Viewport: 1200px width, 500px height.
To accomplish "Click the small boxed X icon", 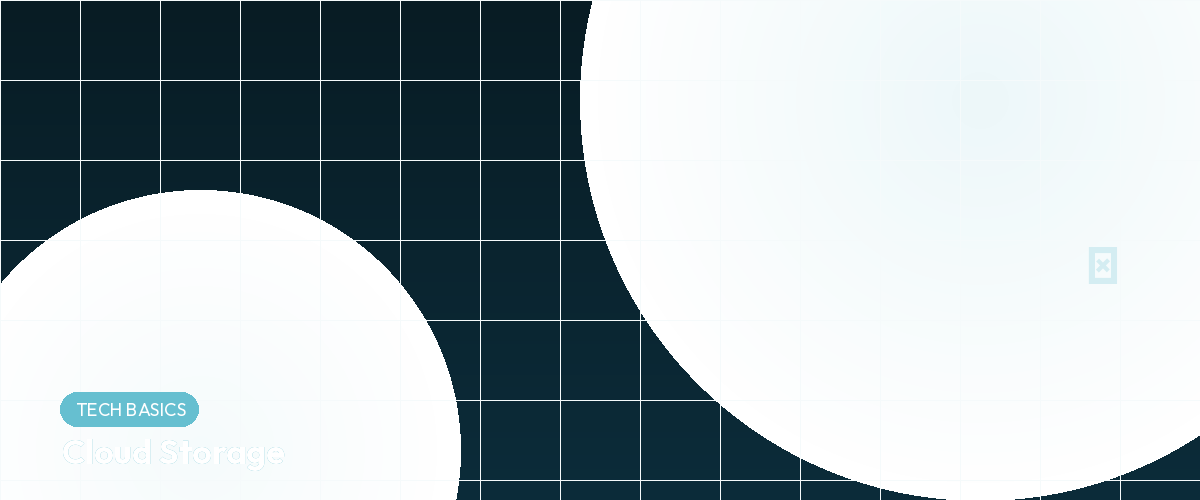I will pos(1102,266).
